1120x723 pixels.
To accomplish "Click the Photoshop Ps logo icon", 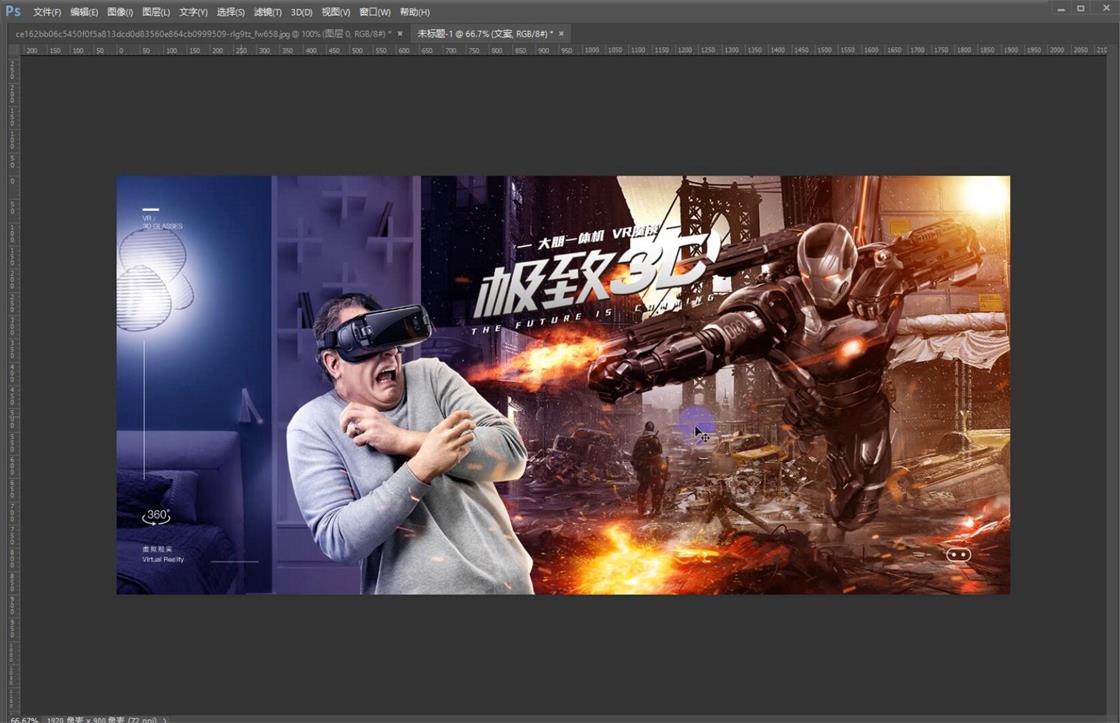I will click(12, 11).
